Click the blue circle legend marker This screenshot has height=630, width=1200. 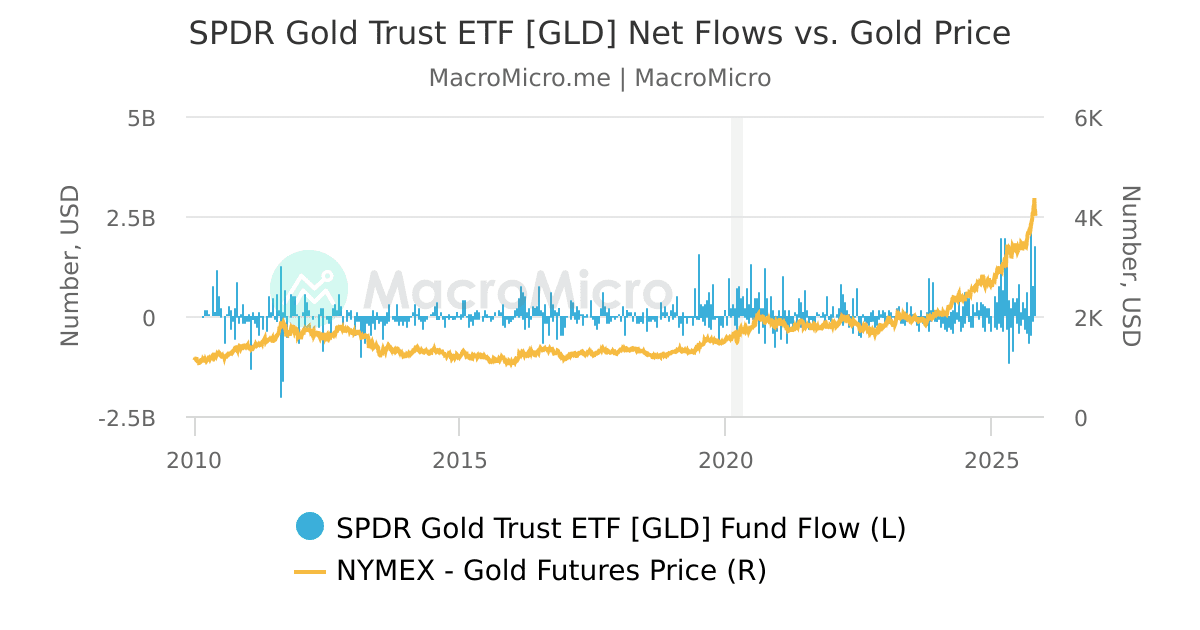(310, 527)
